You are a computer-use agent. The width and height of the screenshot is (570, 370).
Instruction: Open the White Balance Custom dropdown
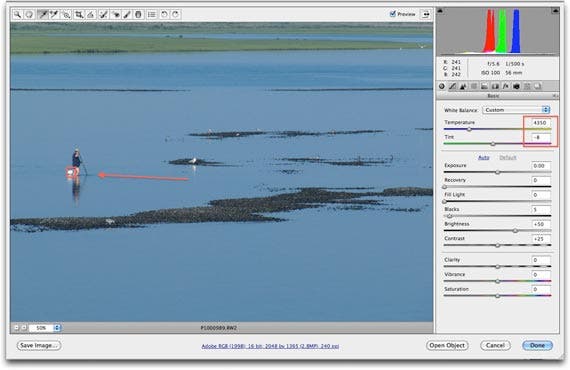pos(516,110)
